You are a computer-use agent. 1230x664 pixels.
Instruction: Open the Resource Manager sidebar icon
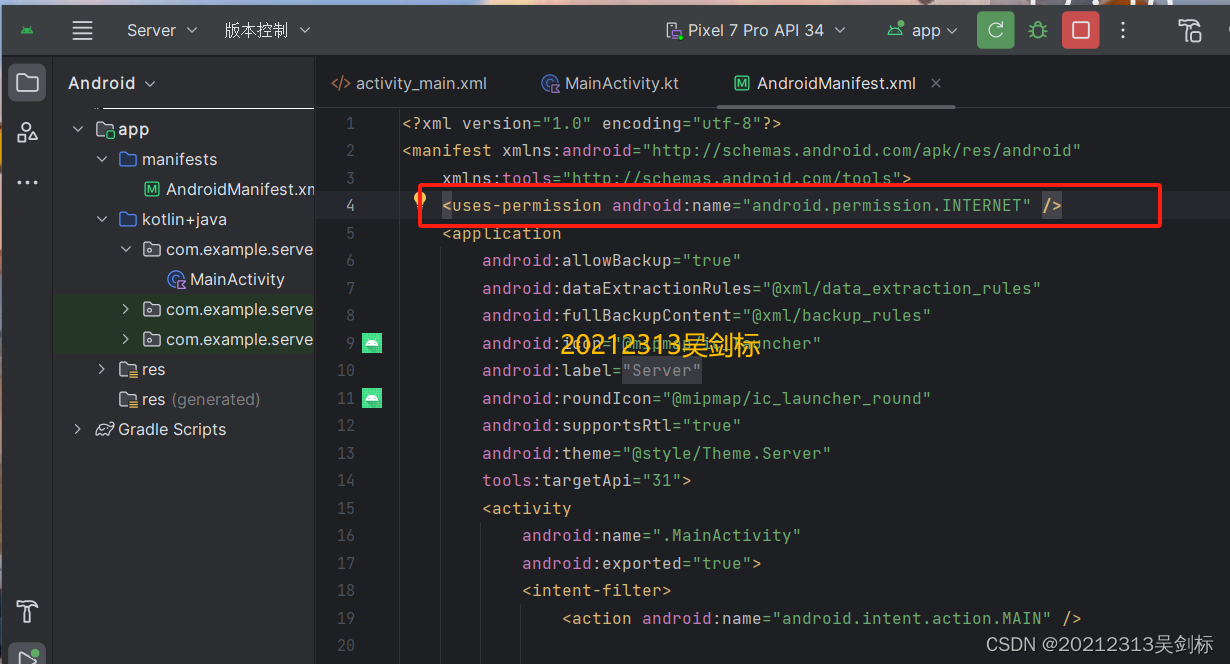26,131
